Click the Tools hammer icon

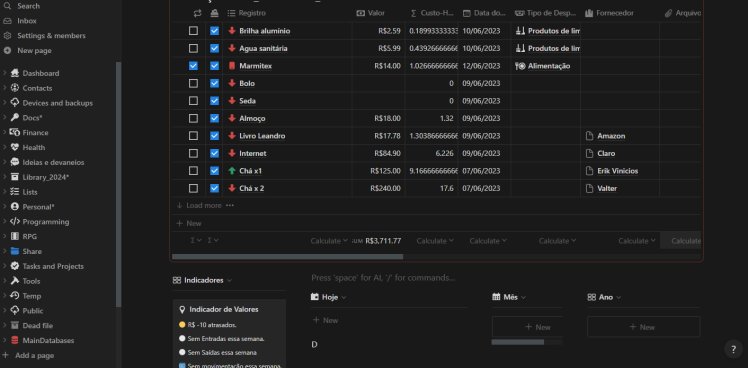click(14, 281)
